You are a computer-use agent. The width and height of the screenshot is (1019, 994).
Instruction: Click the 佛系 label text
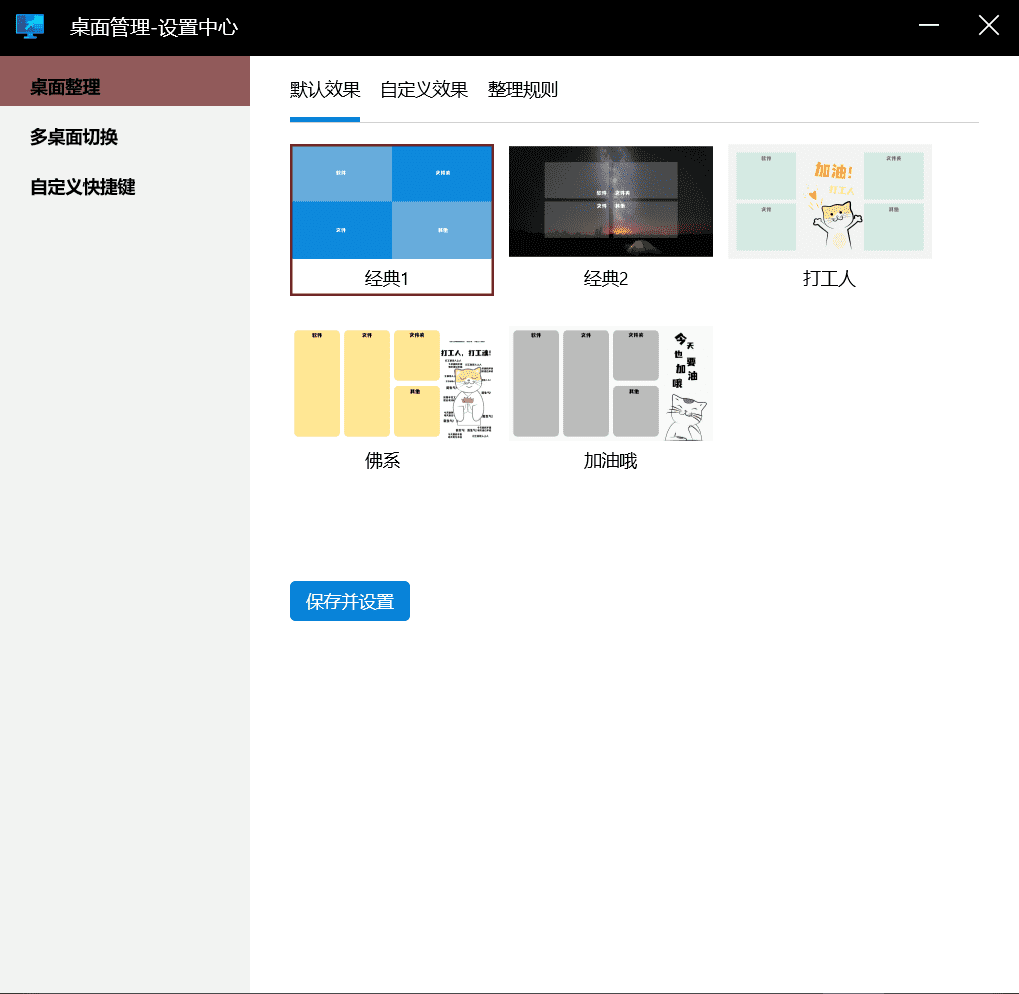[x=382, y=461]
